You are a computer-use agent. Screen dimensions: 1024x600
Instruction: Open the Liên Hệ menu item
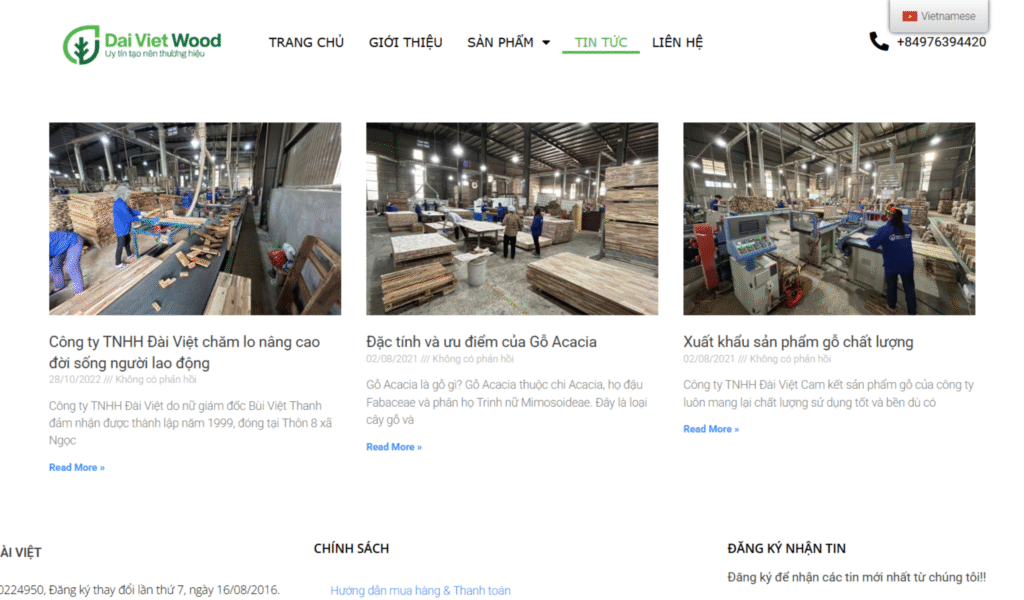pos(677,43)
